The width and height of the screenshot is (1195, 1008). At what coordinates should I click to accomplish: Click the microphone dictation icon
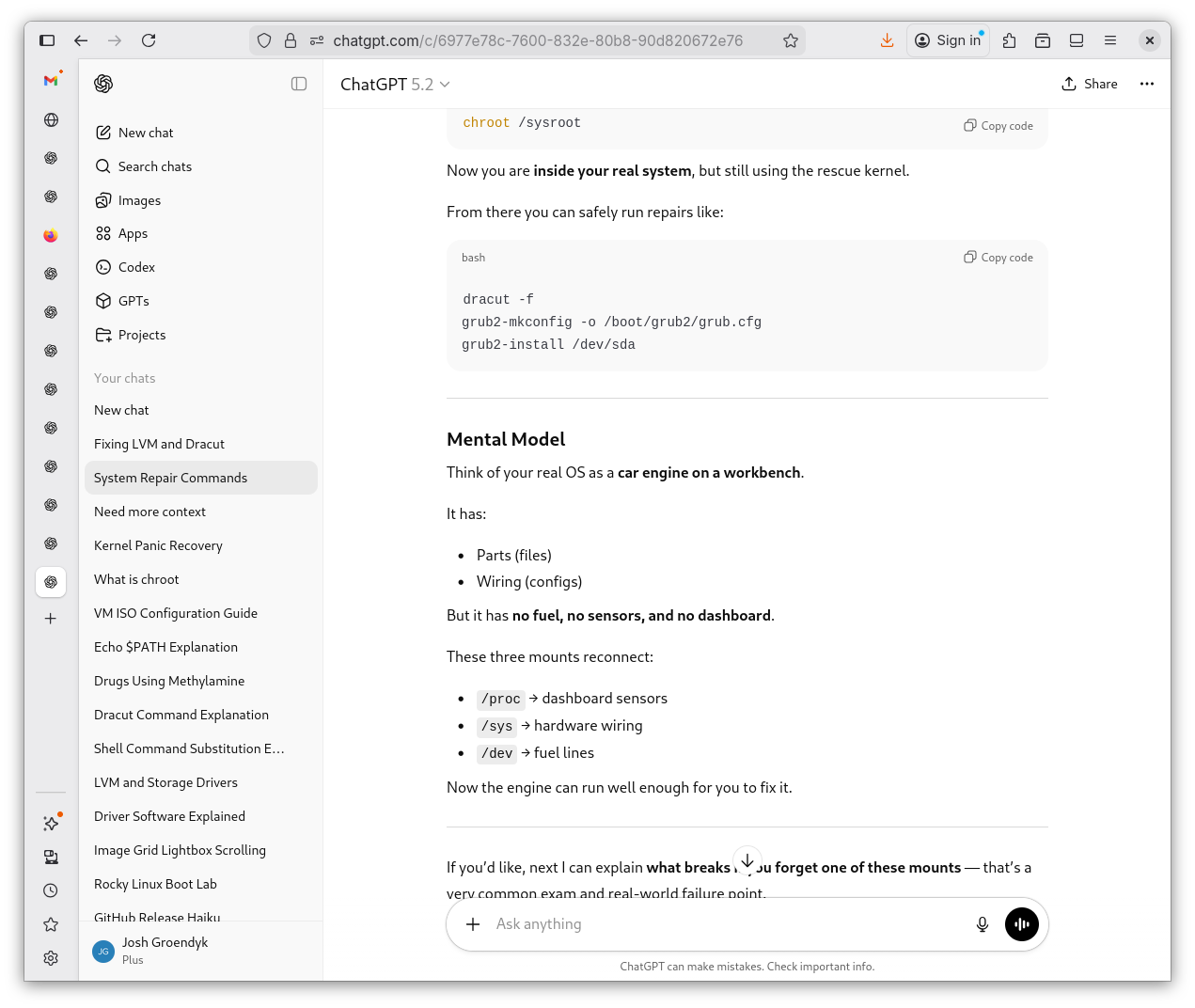pyautogui.click(x=982, y=924)
